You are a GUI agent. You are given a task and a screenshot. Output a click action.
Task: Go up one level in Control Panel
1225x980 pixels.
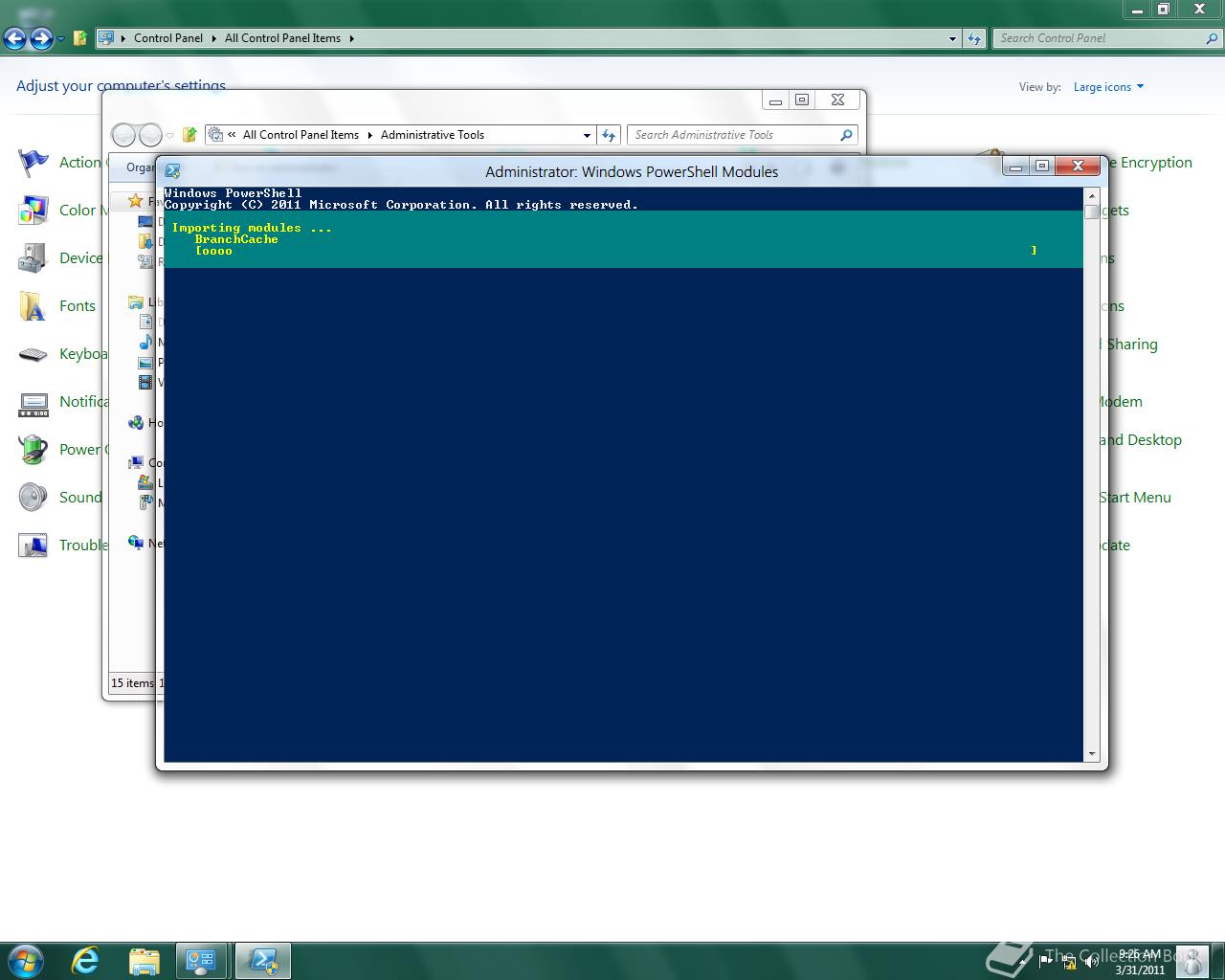(x=80, y=38)
